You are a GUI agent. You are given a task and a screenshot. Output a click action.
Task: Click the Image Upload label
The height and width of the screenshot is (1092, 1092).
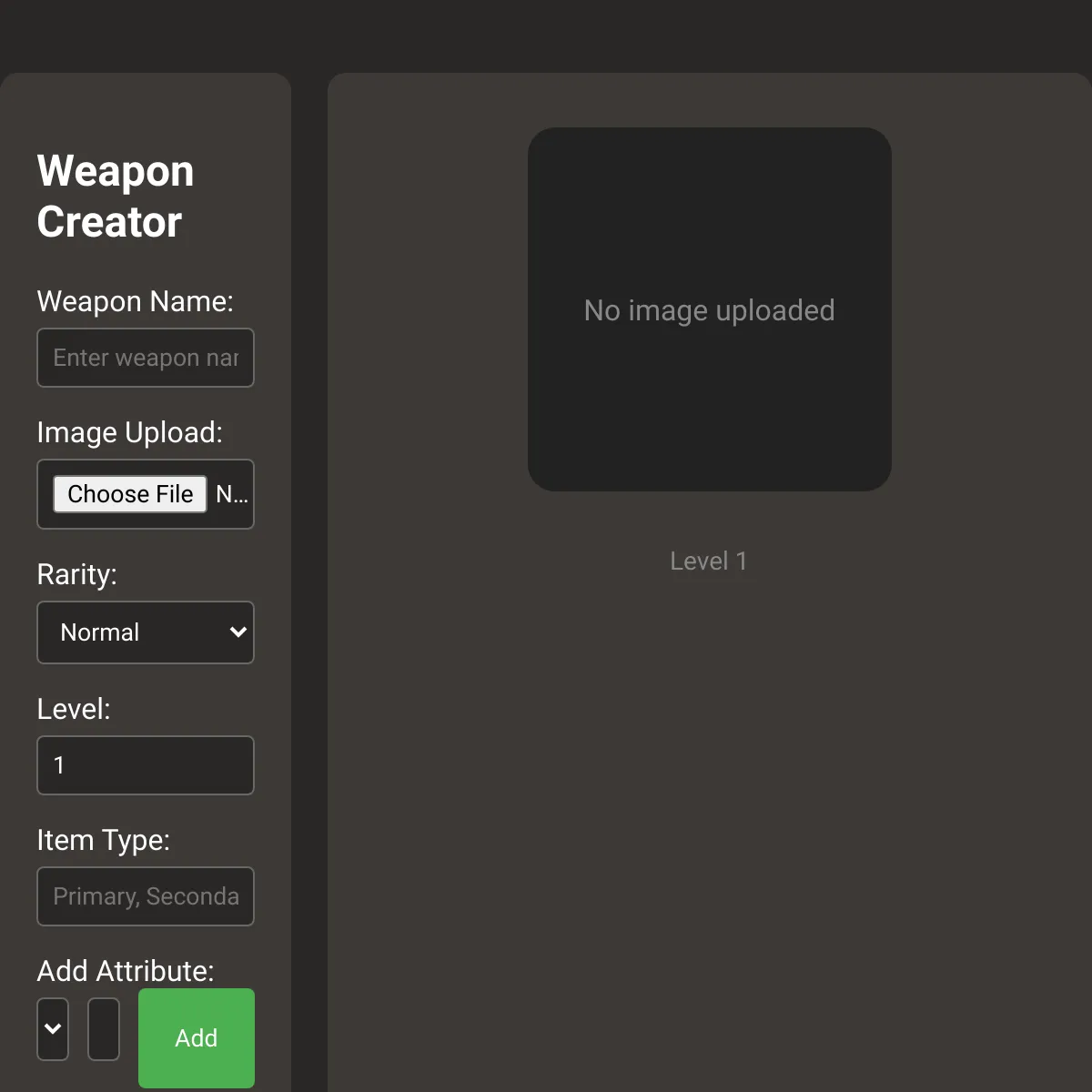(129, 432)
